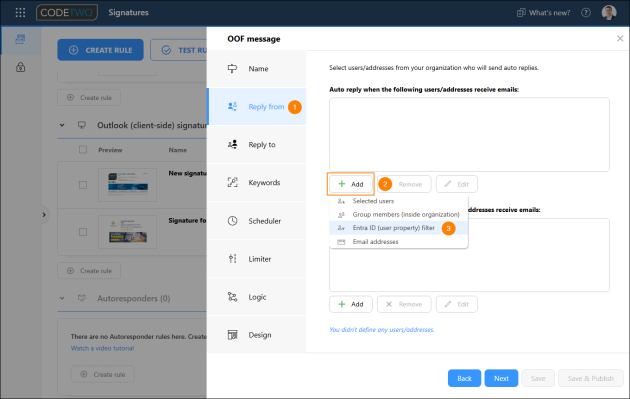
Task: Open What's new announcements
Action: 543,13
